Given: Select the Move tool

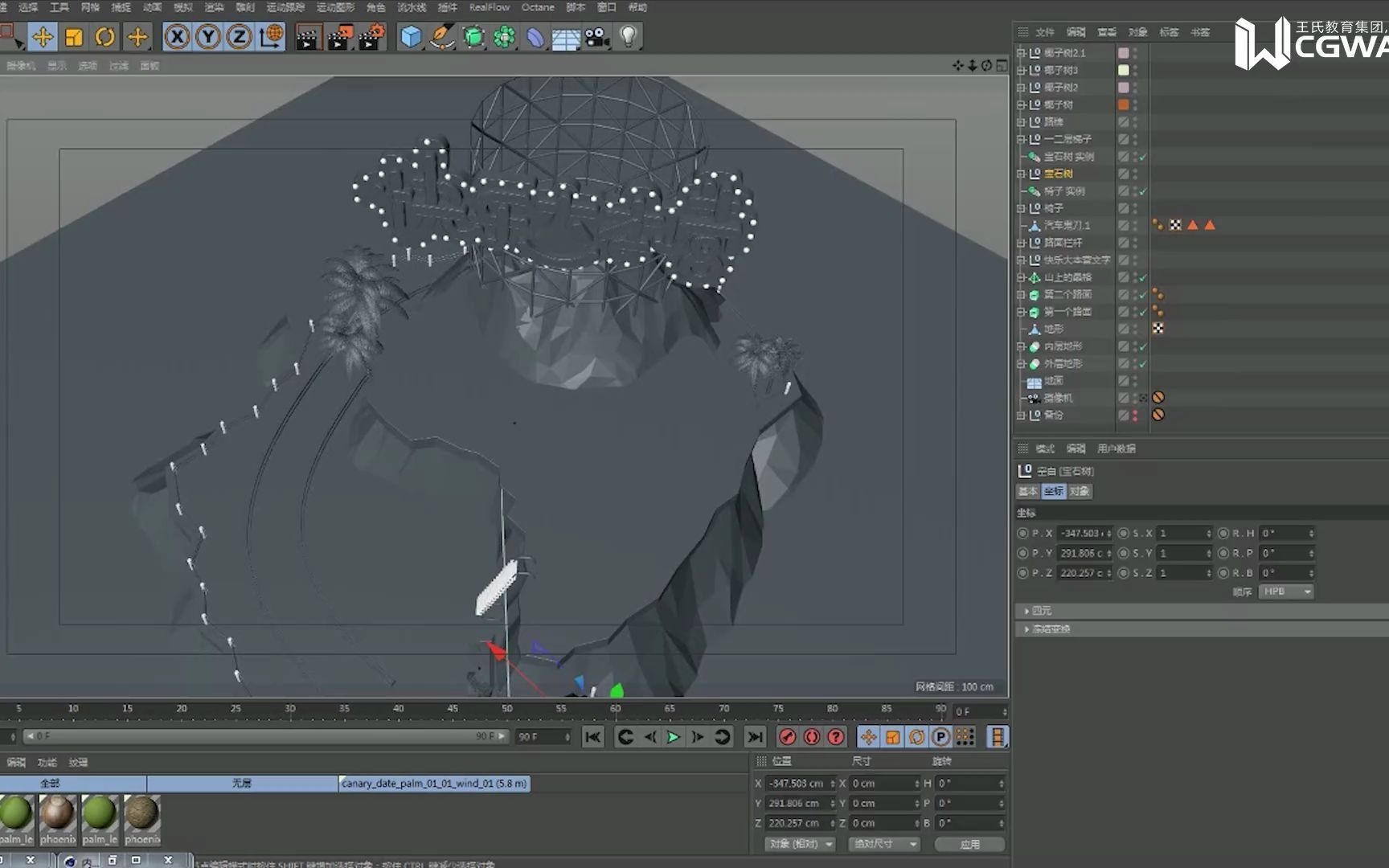Looking at the screenshot, I should [43, 37].
